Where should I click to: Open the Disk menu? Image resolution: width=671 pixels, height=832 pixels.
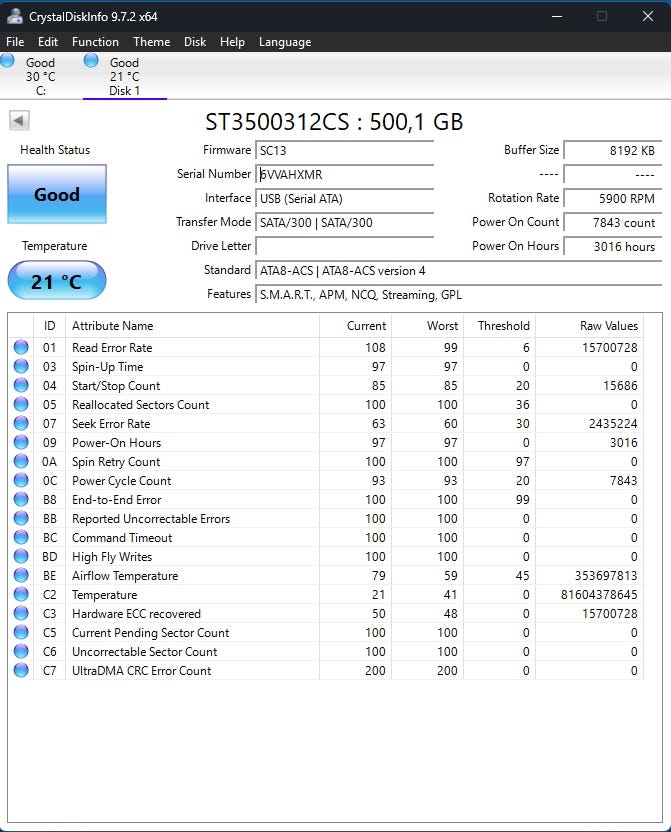tap(195, 42)
